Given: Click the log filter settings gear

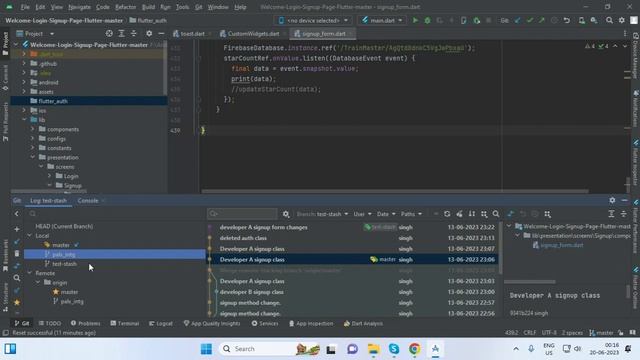Looking at the screenshot, I should (286, 214).
